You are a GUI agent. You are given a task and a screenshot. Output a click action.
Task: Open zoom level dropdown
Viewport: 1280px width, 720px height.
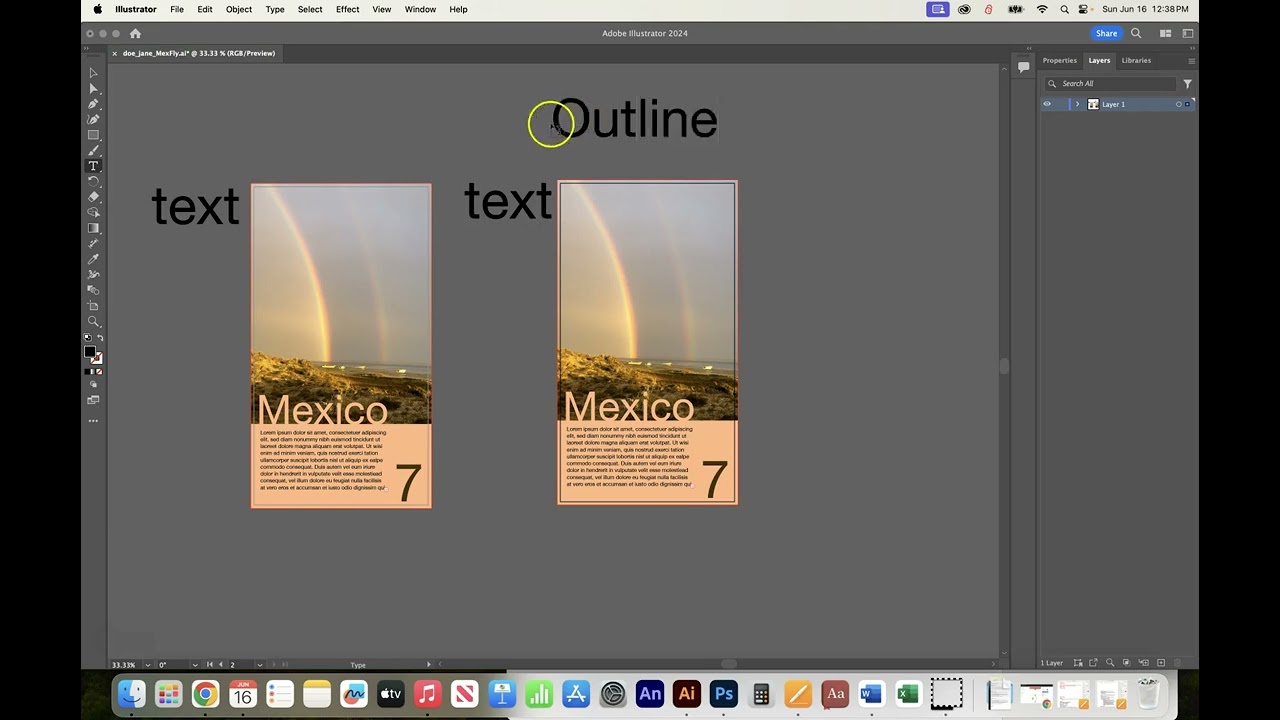click(x=148, y=664)
